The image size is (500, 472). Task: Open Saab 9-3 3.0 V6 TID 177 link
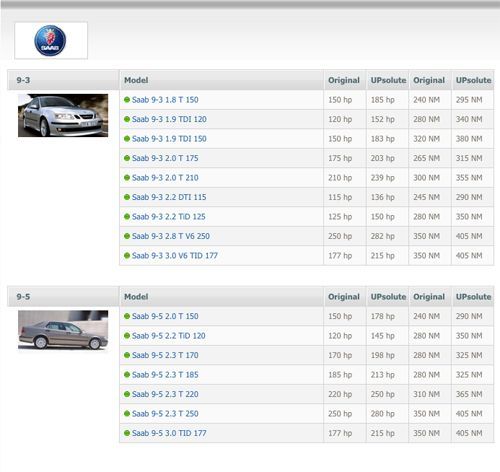(x=175, y=256)
